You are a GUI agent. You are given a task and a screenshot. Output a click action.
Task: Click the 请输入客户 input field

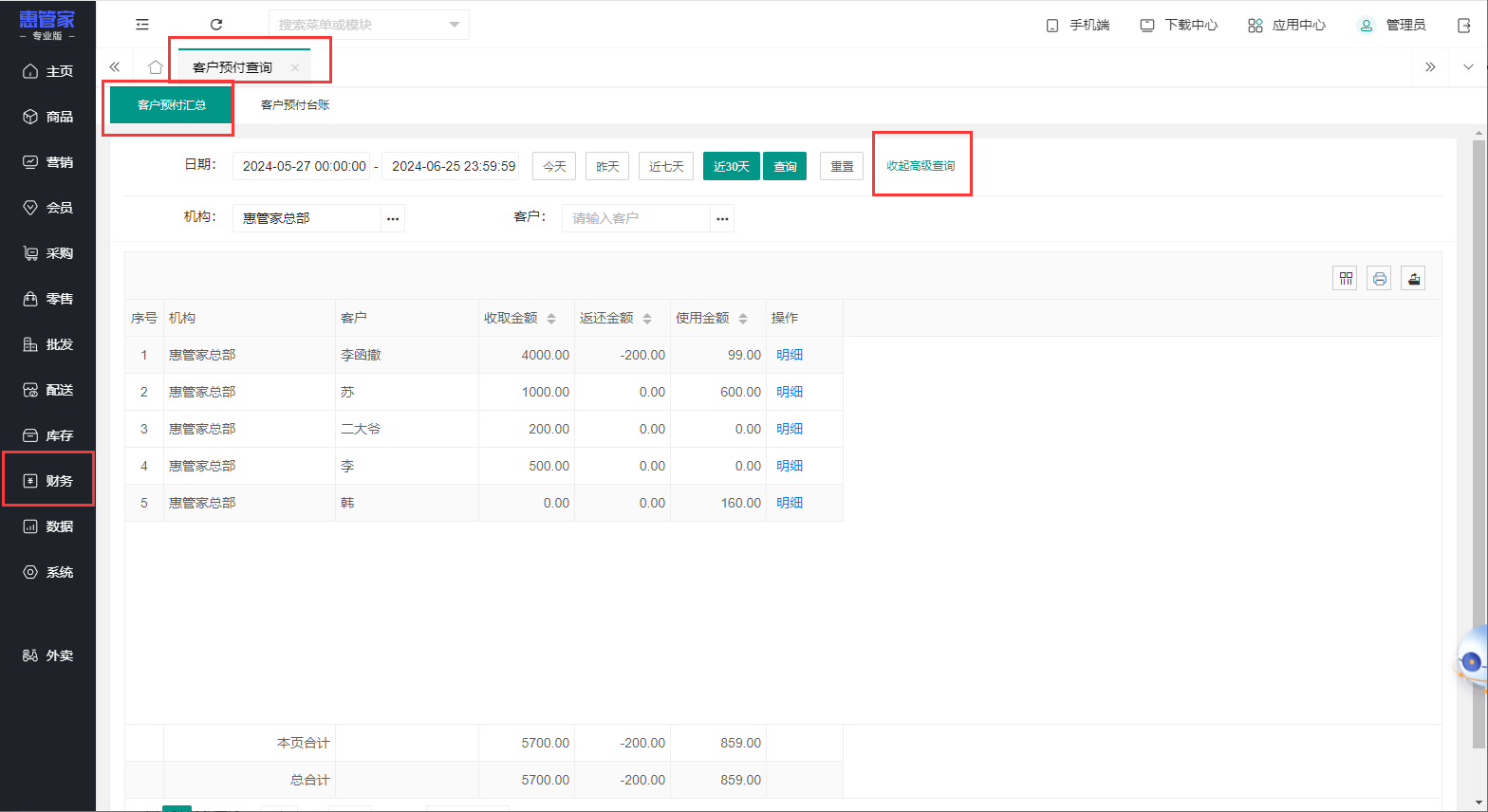(x=637, y=218)
